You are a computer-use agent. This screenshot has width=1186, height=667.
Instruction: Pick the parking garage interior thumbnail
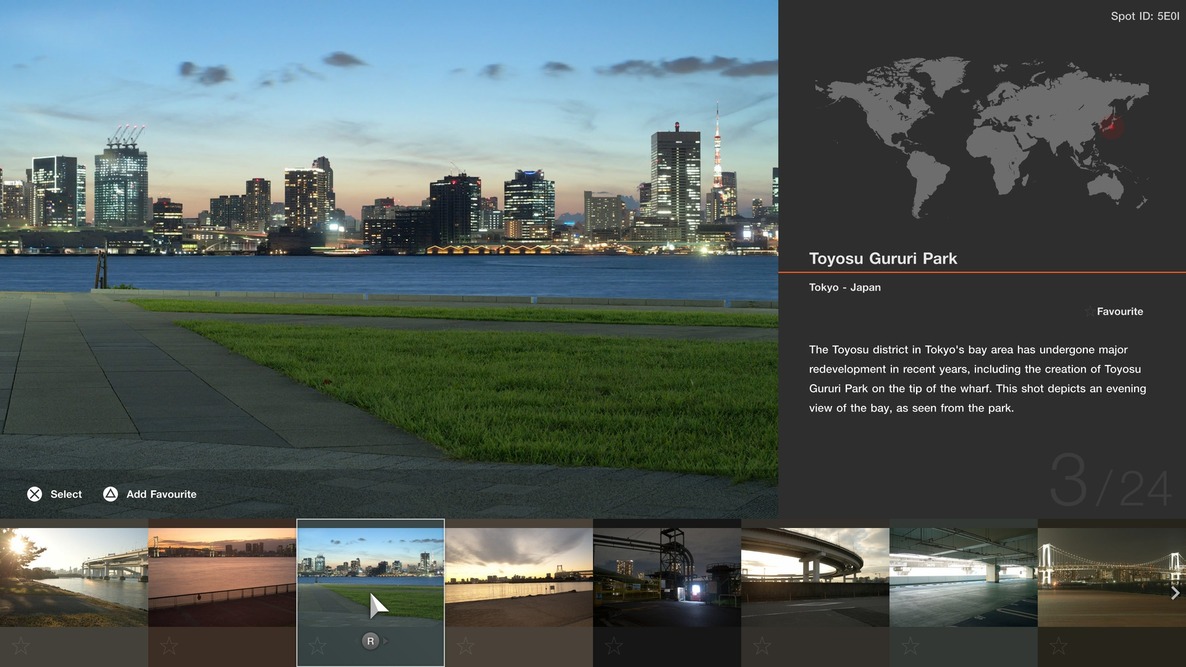tap(963, 576)
